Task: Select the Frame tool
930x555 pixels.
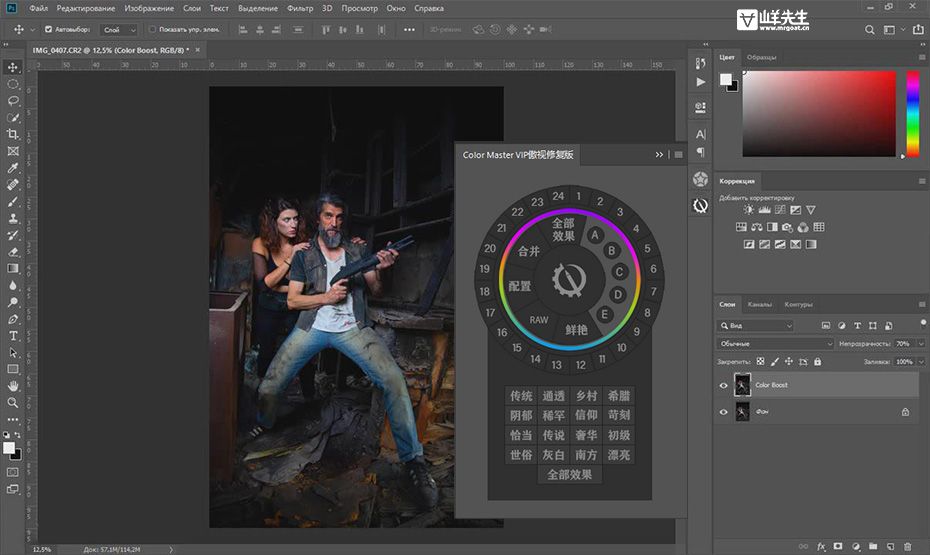Action: coord(12,151)
